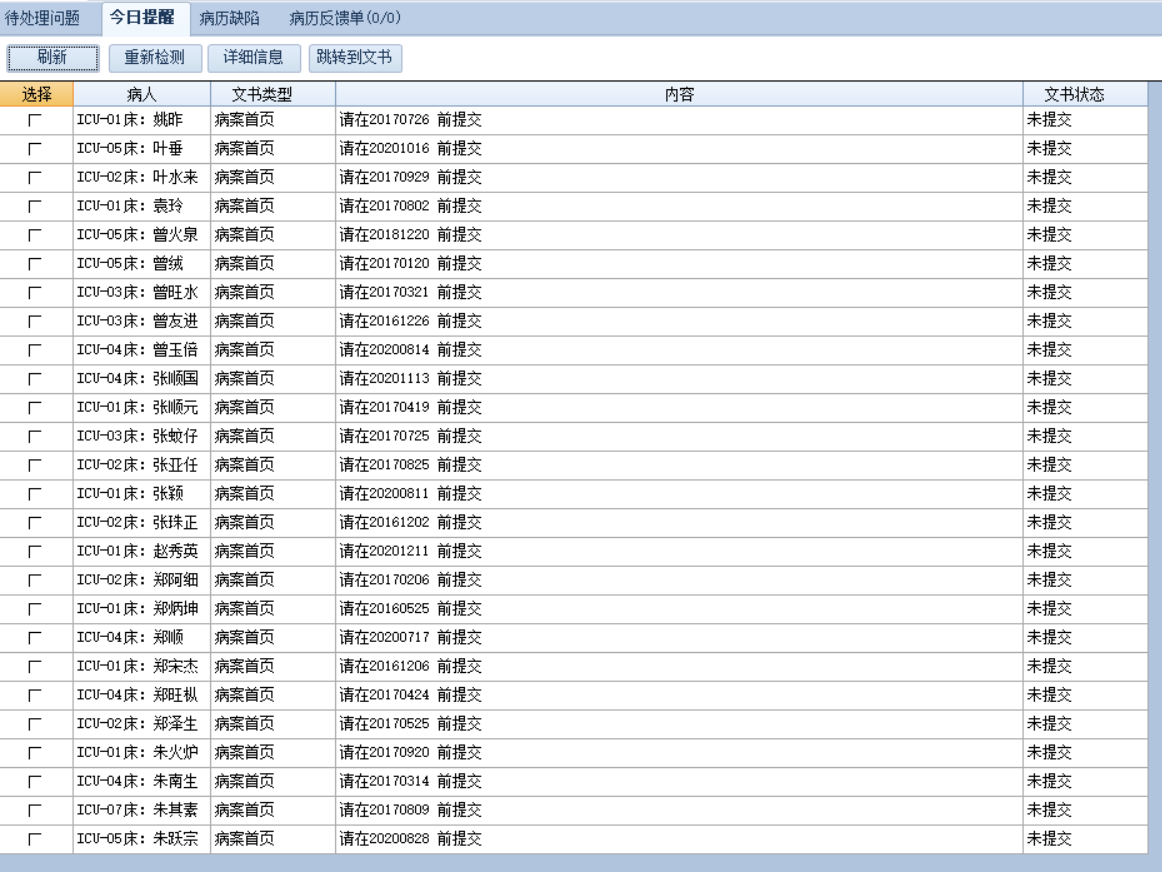The image size is (1162, 872).
Task: Click content 请在20181220 前提交
Action: click(411, 235)
